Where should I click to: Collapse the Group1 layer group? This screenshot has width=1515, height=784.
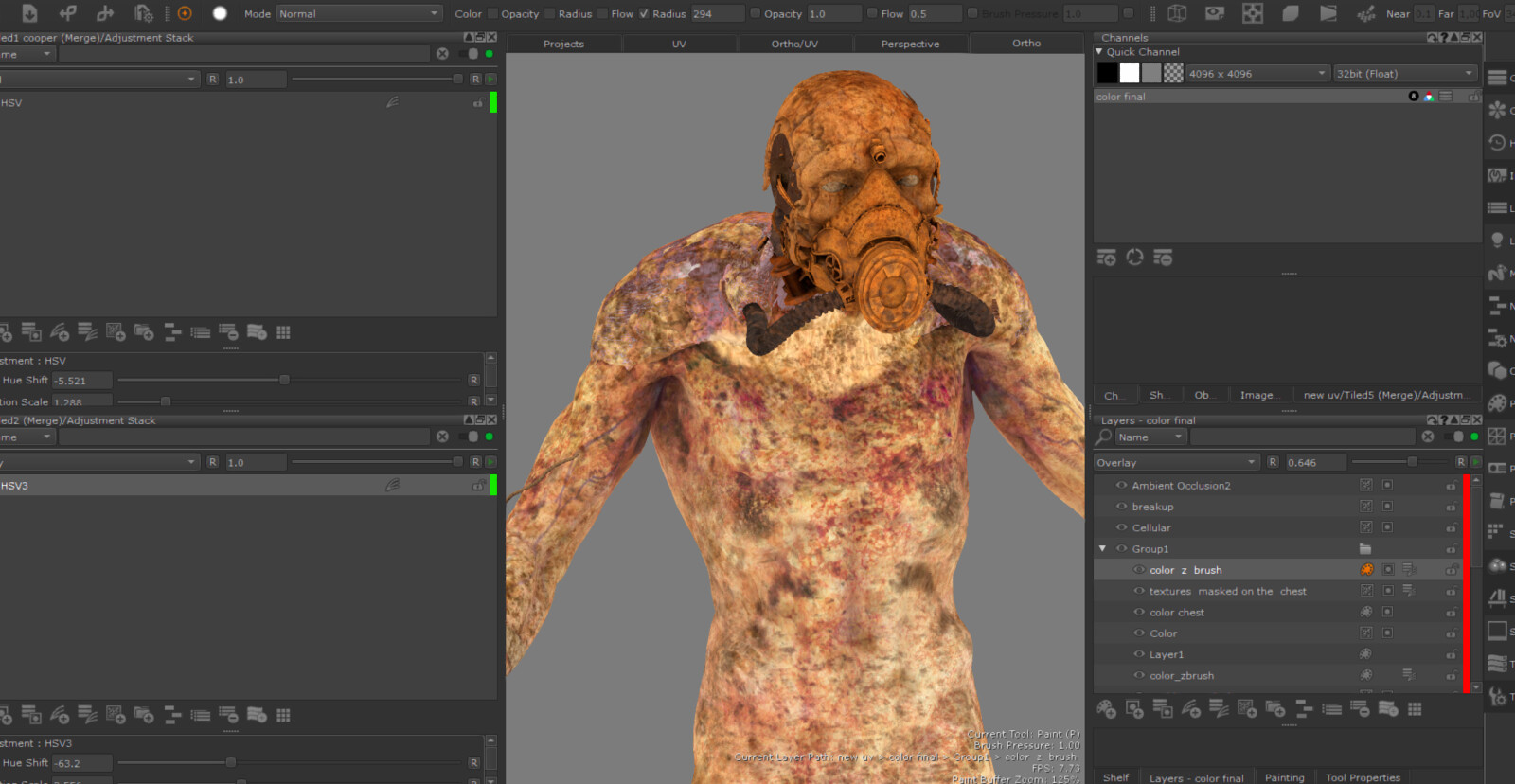(x=1102, y=549)
